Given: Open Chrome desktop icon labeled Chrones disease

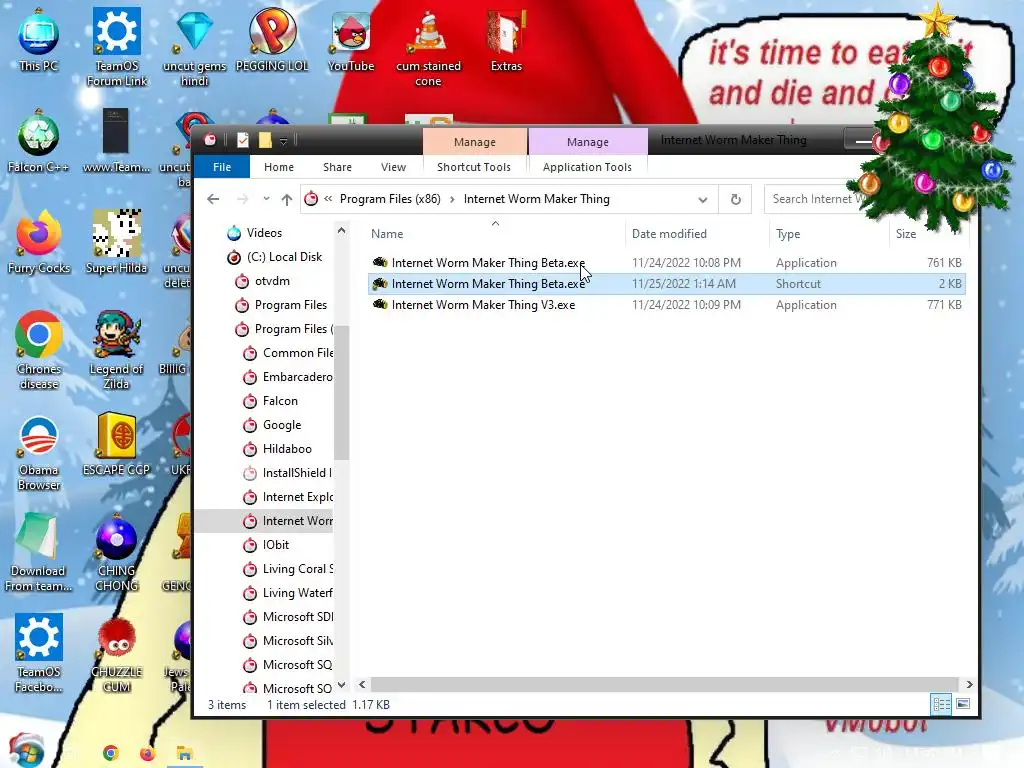Looking at the screenshot, I should (x=39, y=351).
